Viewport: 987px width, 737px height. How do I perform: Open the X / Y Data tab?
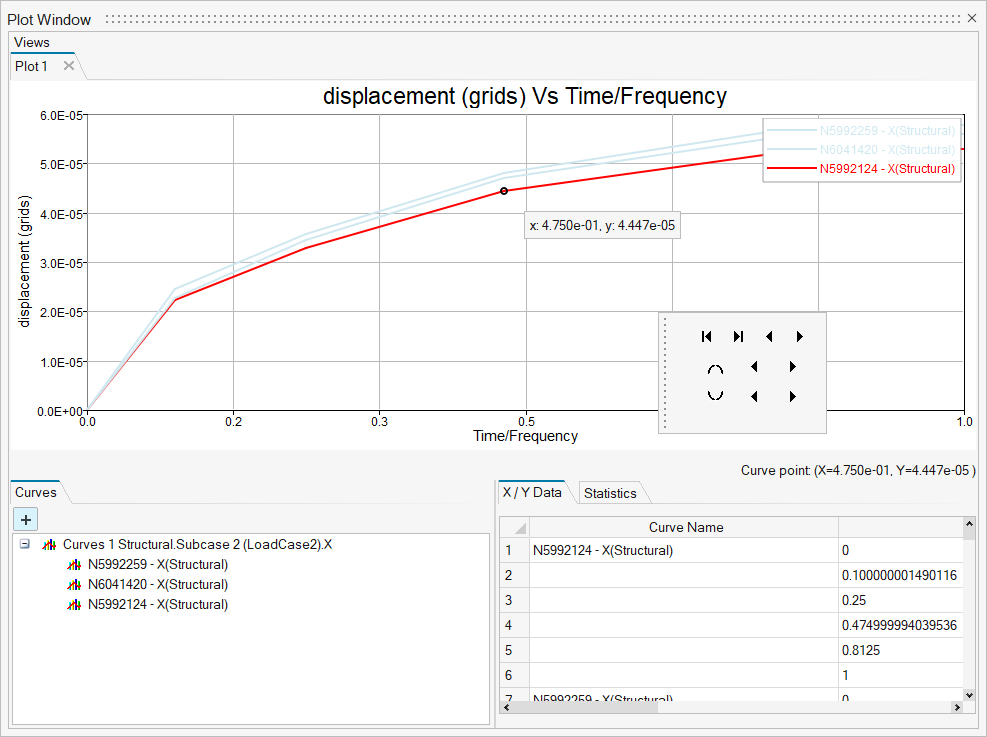point(532,492)
